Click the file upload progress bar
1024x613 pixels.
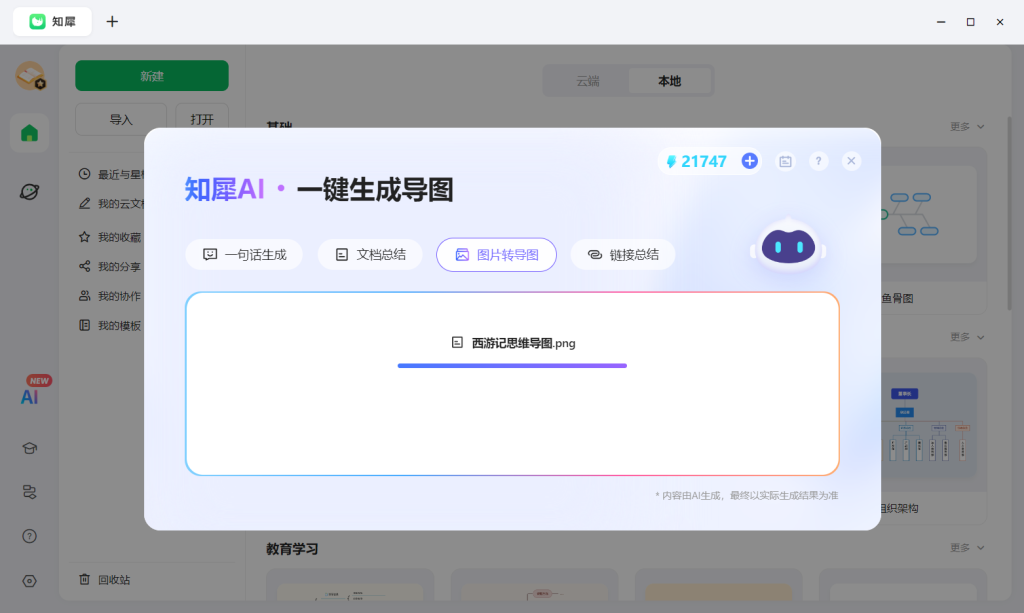point(512,366)
